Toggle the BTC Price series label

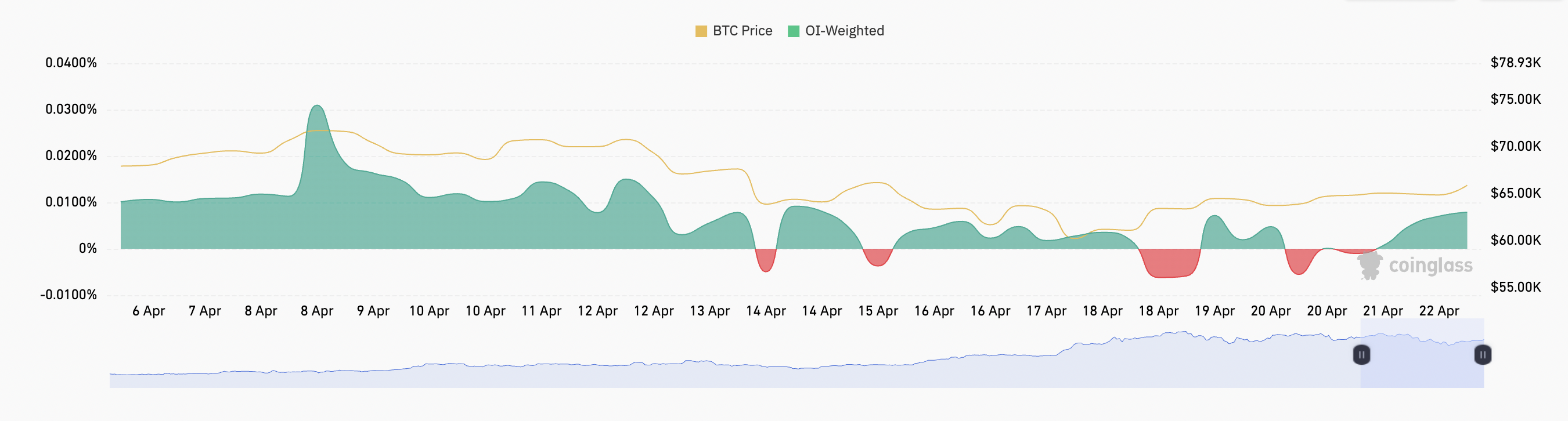click(742, 31)
